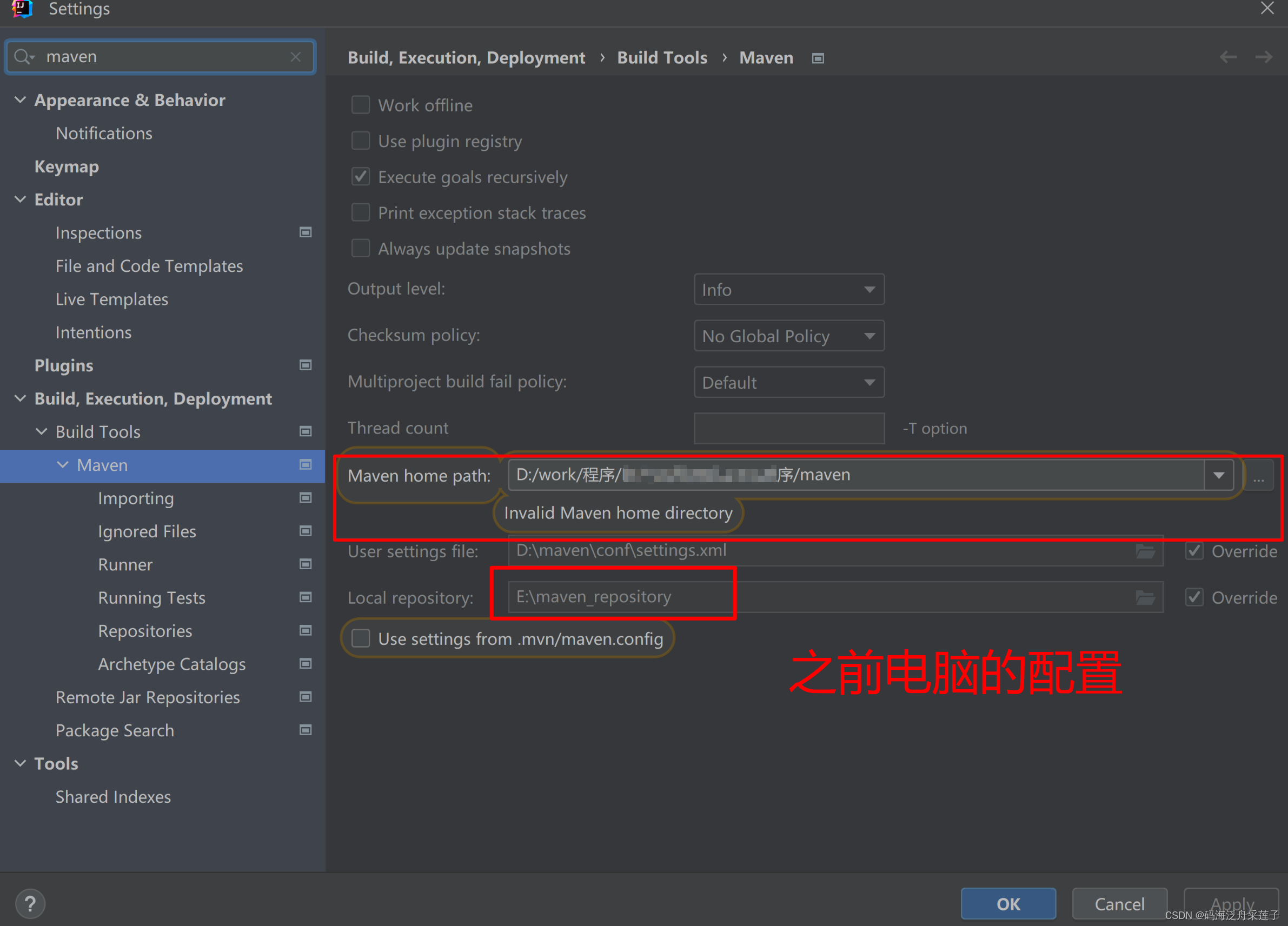Screen dimensions: 1288x926
Task: Click into the settings search box
Action: pyautogui.click(x=160, y=57)
